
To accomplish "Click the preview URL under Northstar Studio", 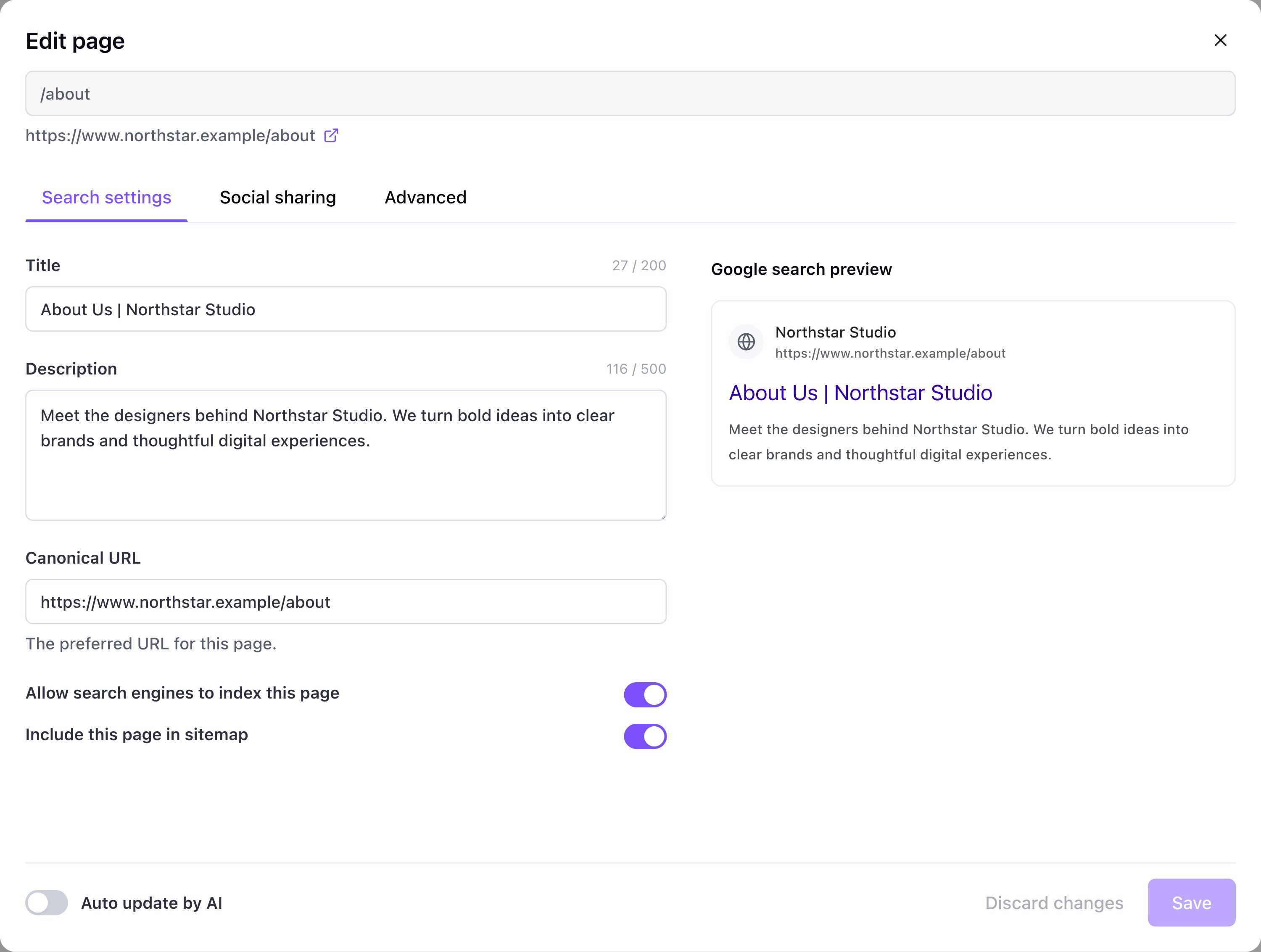I will tap(890, 353).
